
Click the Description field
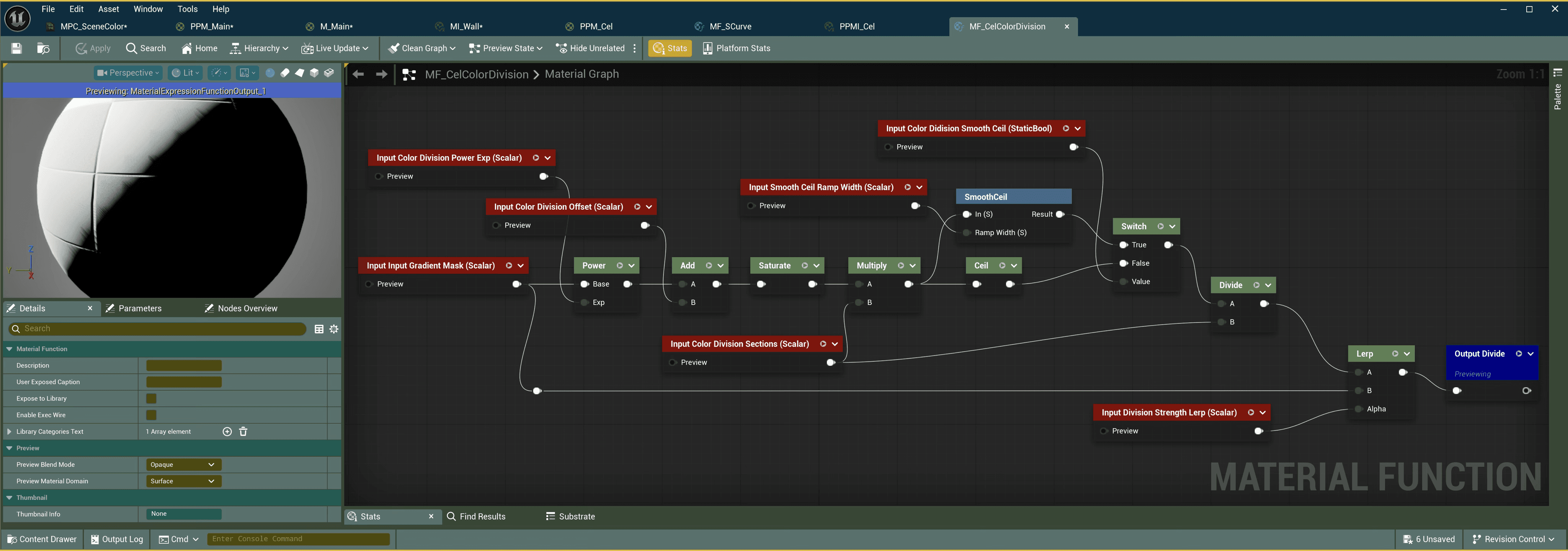pyautogui.click(x=184, y=365)
